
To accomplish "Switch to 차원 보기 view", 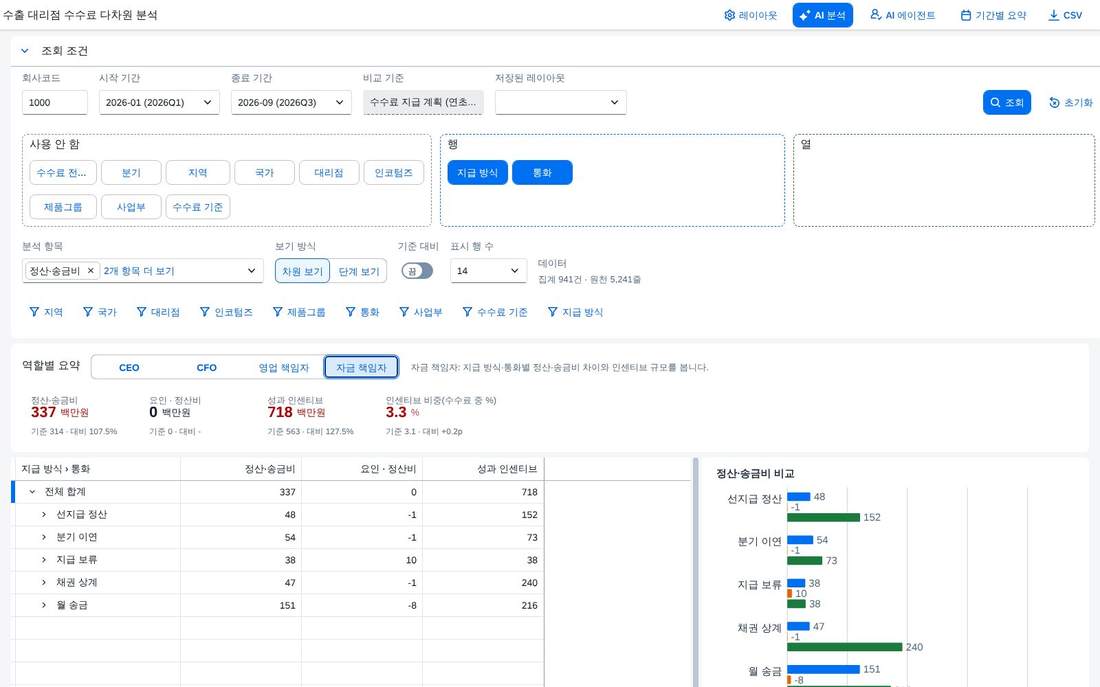I will [302, 271].
